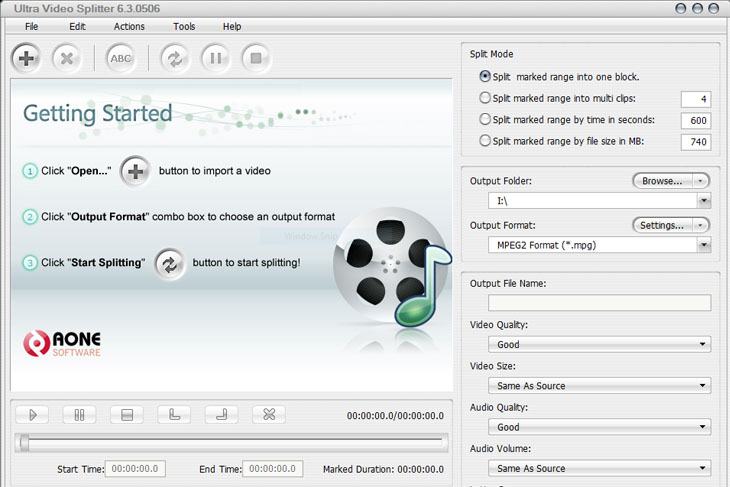
Task: Click the 00:00:00.0/00:00:00.0 playback time readout
Action: point(395,416)
